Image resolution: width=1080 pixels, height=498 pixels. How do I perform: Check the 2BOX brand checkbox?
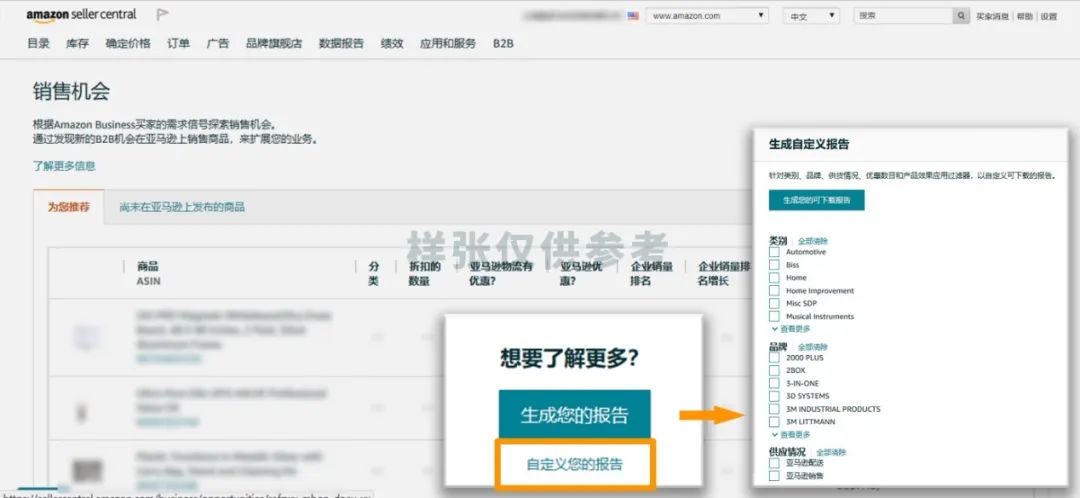pos(774,370)
